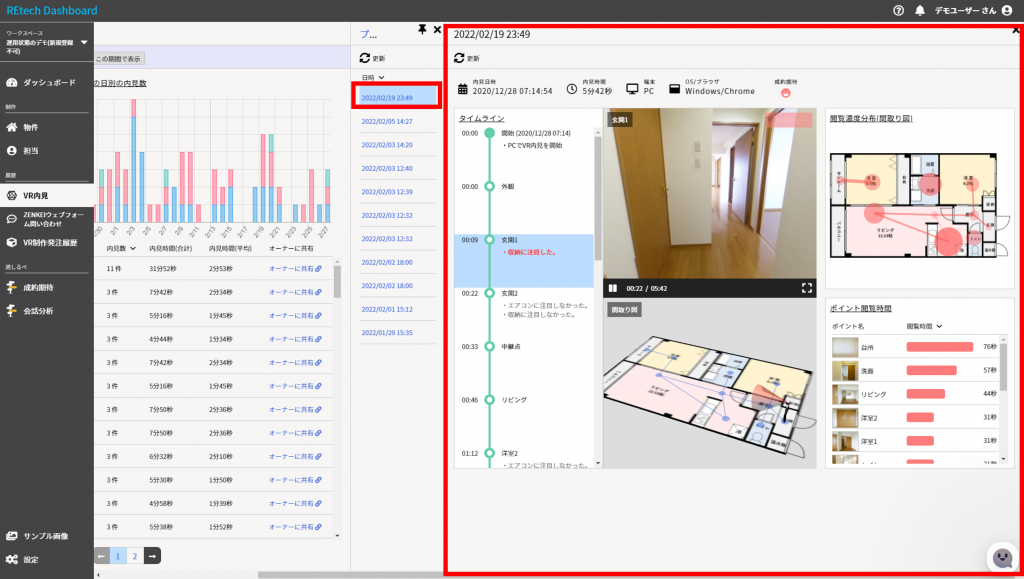Open notifications bell icon
Screen dimensions: 1024x579
click(x=920, y=10)
